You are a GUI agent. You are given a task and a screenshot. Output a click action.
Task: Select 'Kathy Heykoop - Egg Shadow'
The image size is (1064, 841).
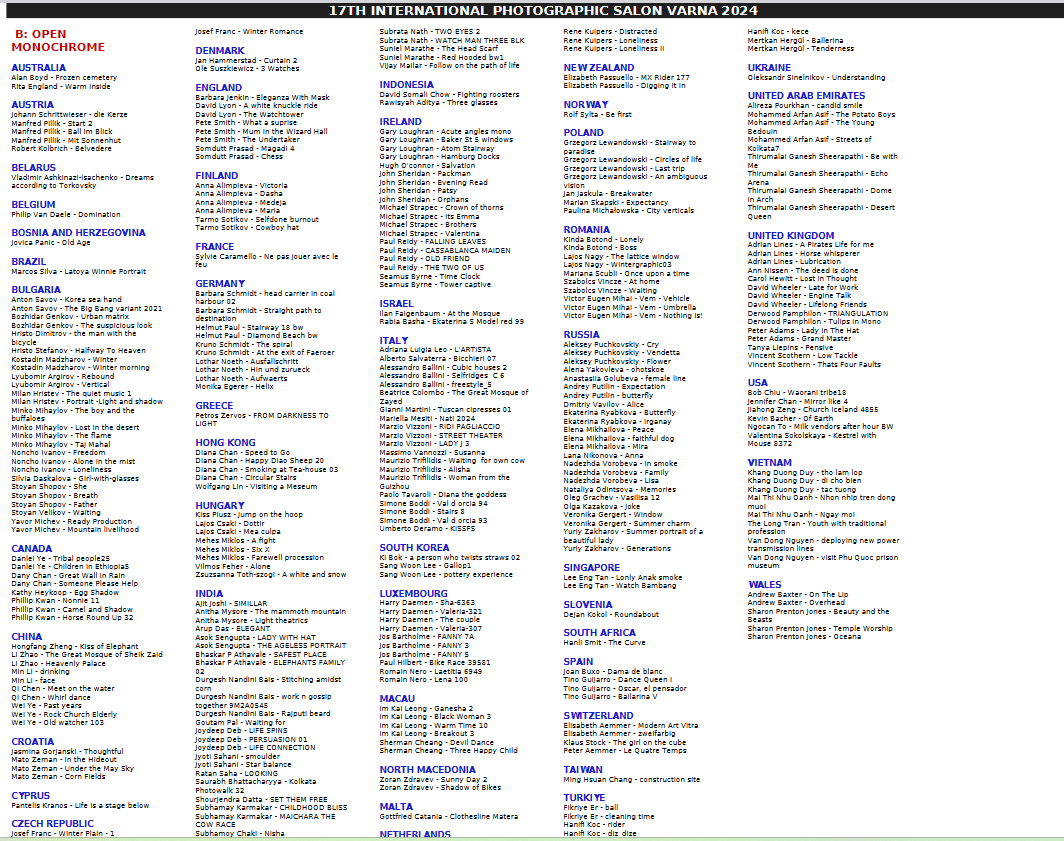[x=65, y=592]
